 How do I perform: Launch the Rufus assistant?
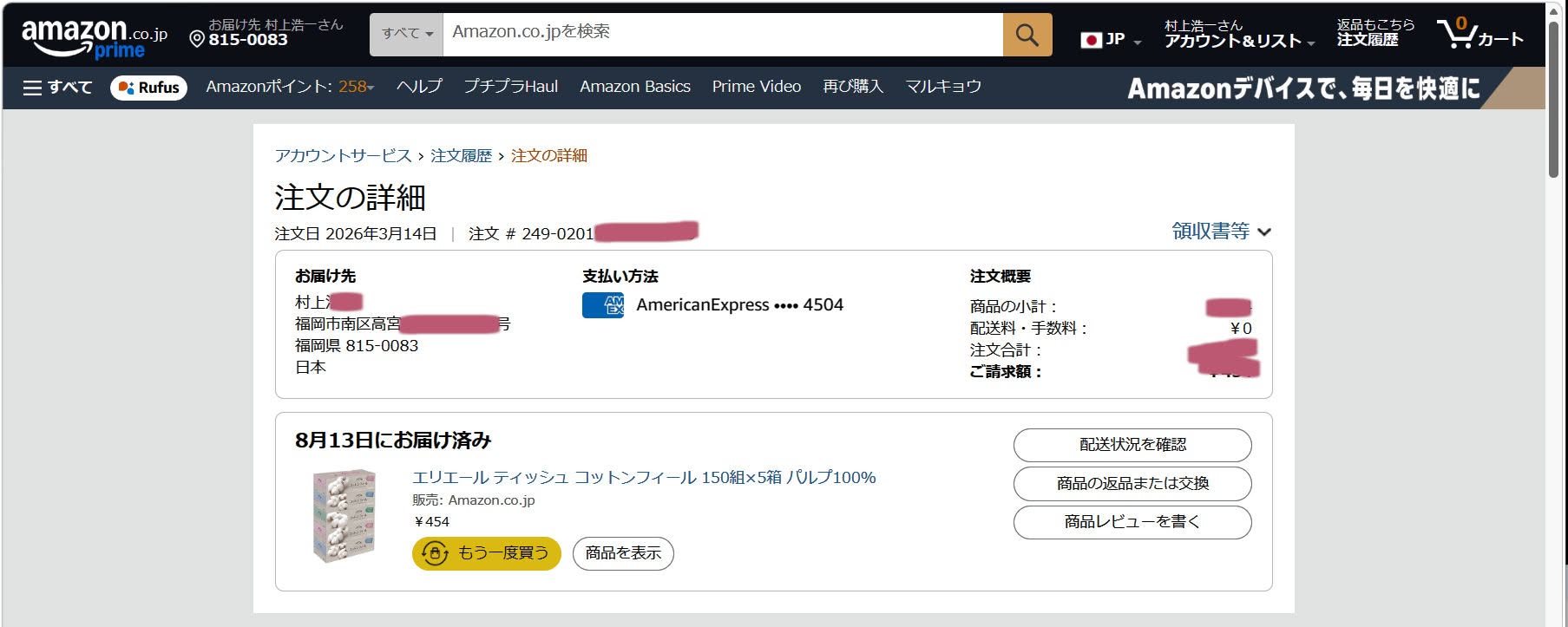point(148,88)
